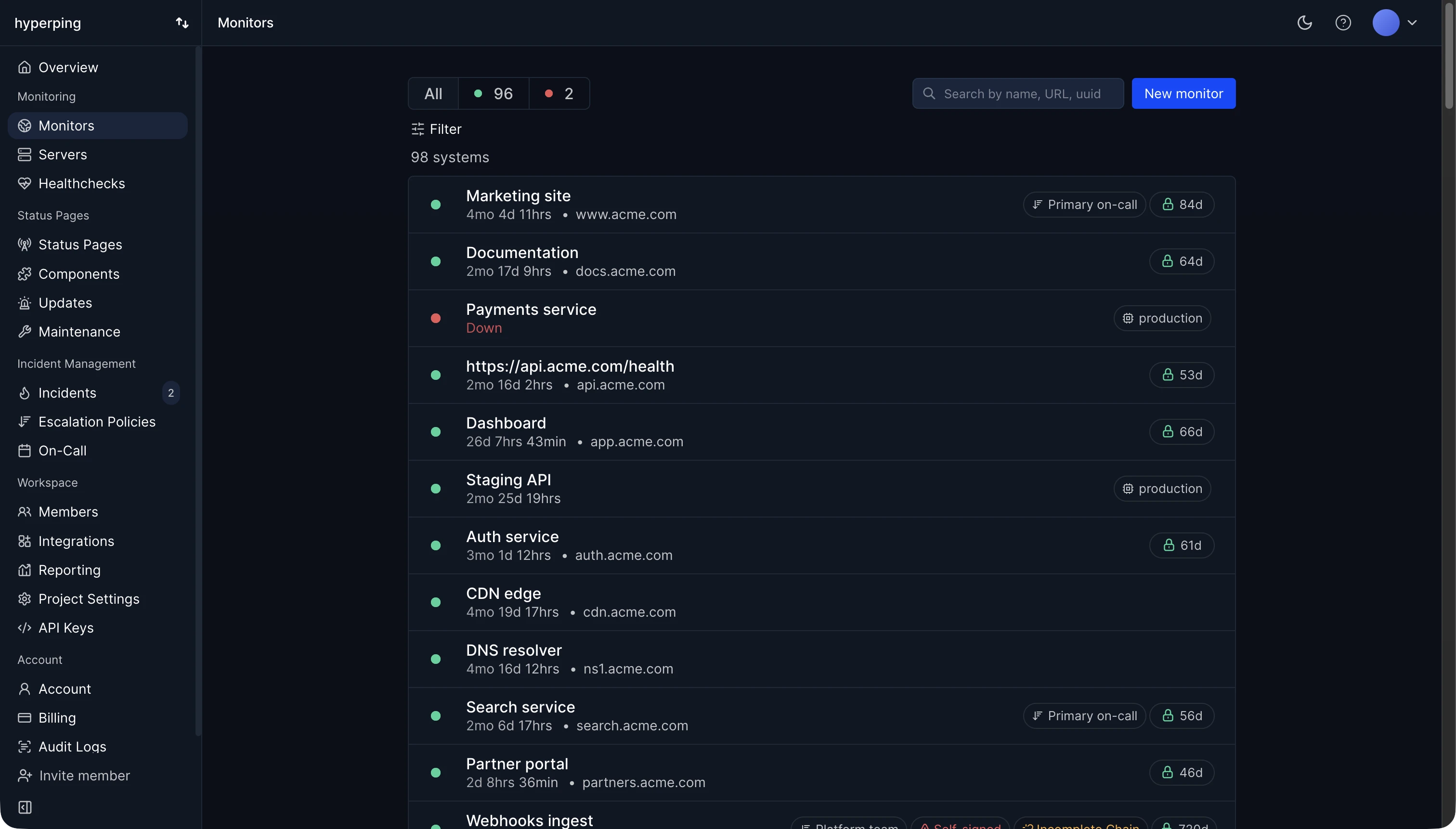
Task: Click the Incidents count badge 2
Action: tap(171, 393)
